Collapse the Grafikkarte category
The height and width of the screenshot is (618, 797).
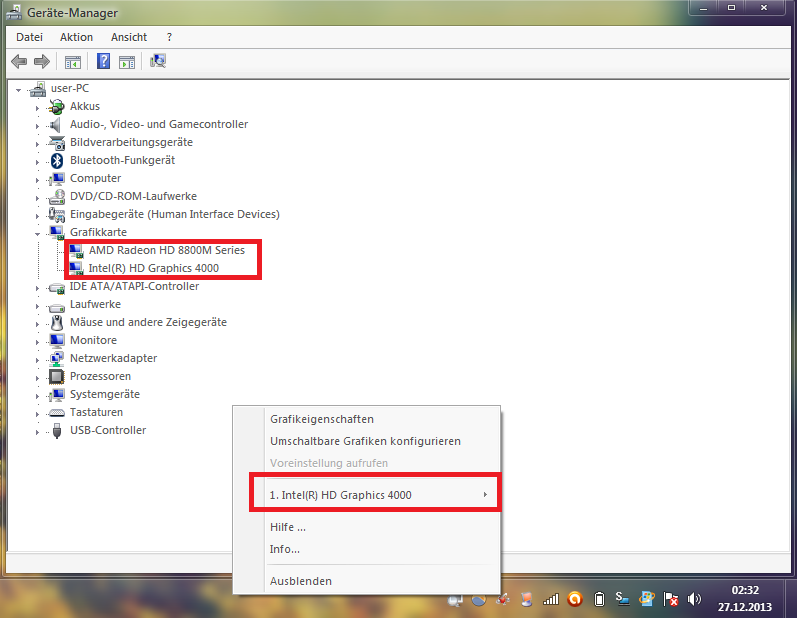(x=38, y=234)
